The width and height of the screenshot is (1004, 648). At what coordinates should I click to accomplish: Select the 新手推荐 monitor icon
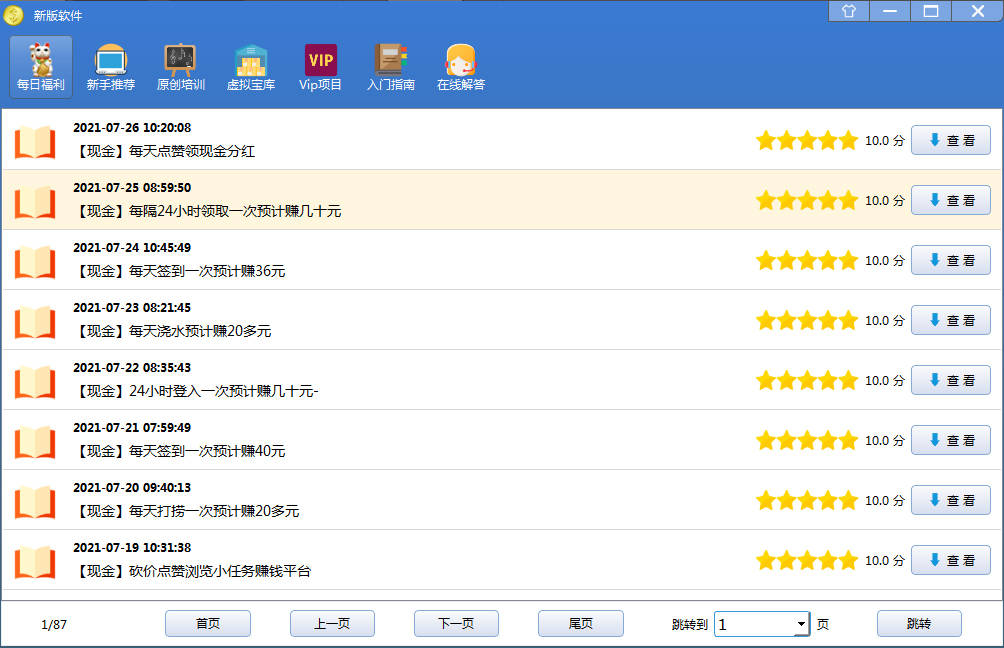pyautogui.click(x=110, y=67)
